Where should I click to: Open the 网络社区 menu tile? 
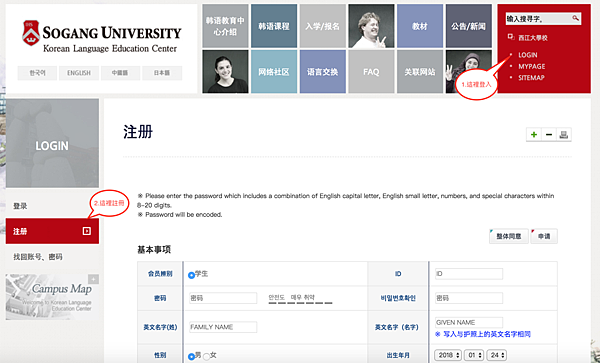point(274,72)
